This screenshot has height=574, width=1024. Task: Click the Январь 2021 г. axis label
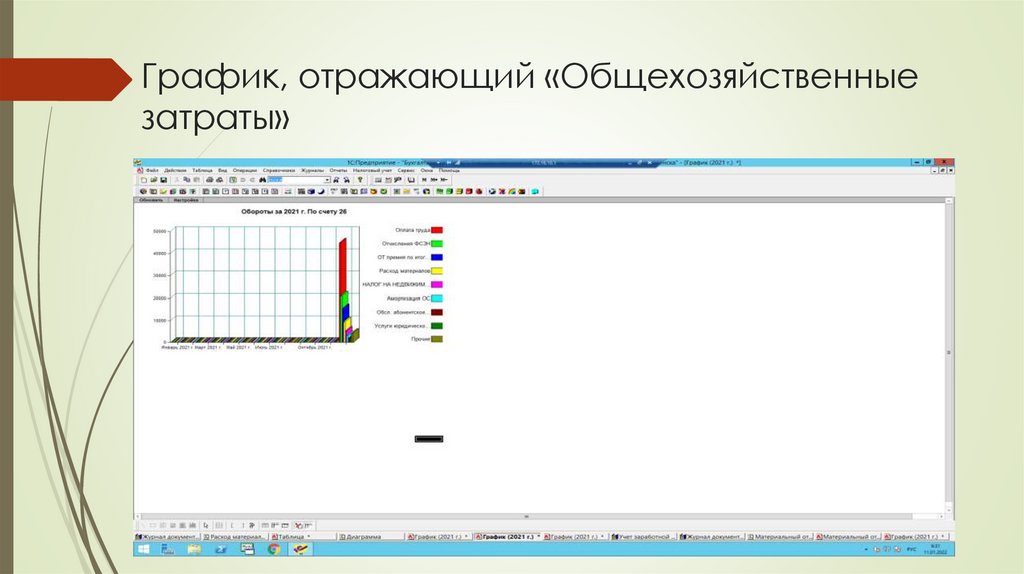177,347
